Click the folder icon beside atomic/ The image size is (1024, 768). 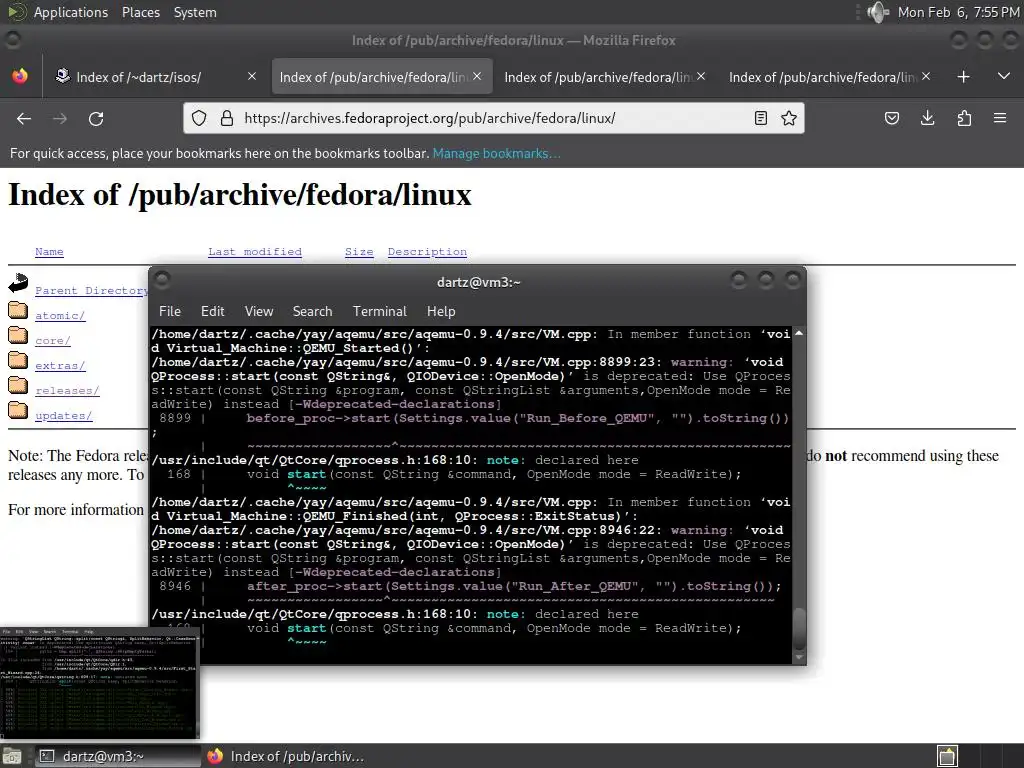(x=18, y=310)
